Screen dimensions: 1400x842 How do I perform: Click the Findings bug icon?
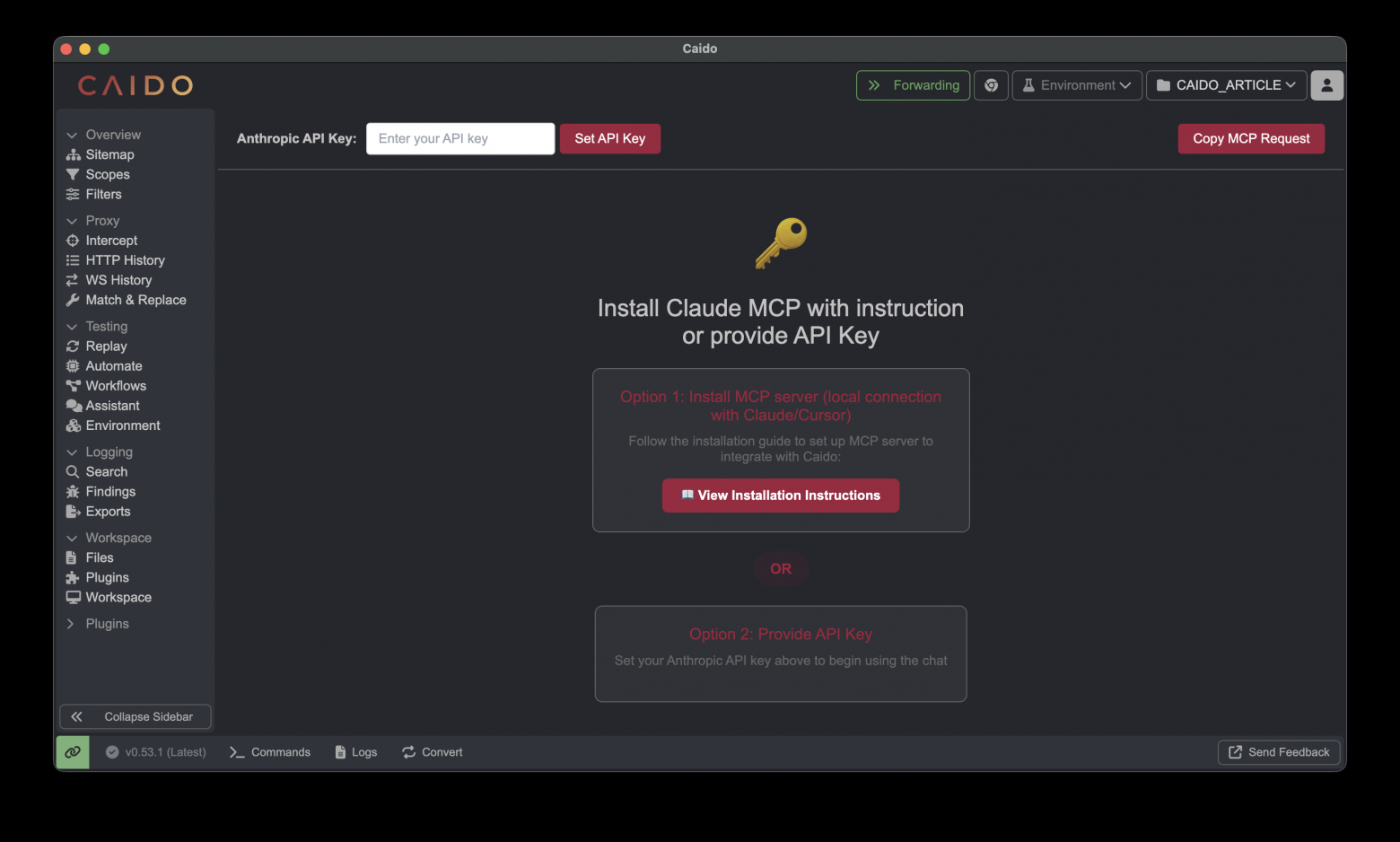[73, 492]
